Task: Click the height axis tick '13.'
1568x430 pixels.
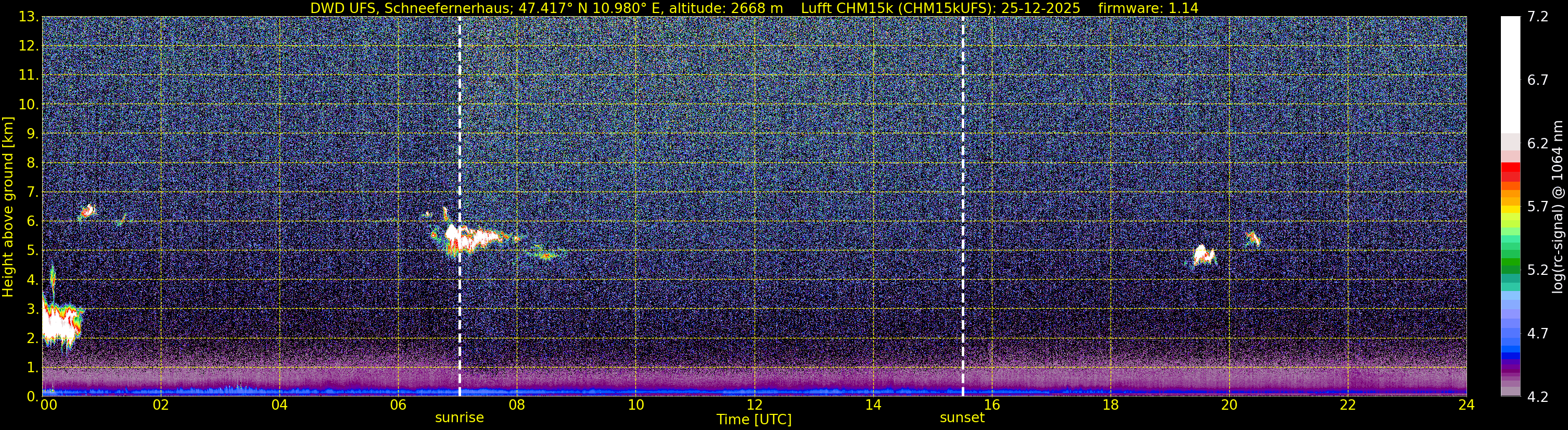Action: point(29,17)
